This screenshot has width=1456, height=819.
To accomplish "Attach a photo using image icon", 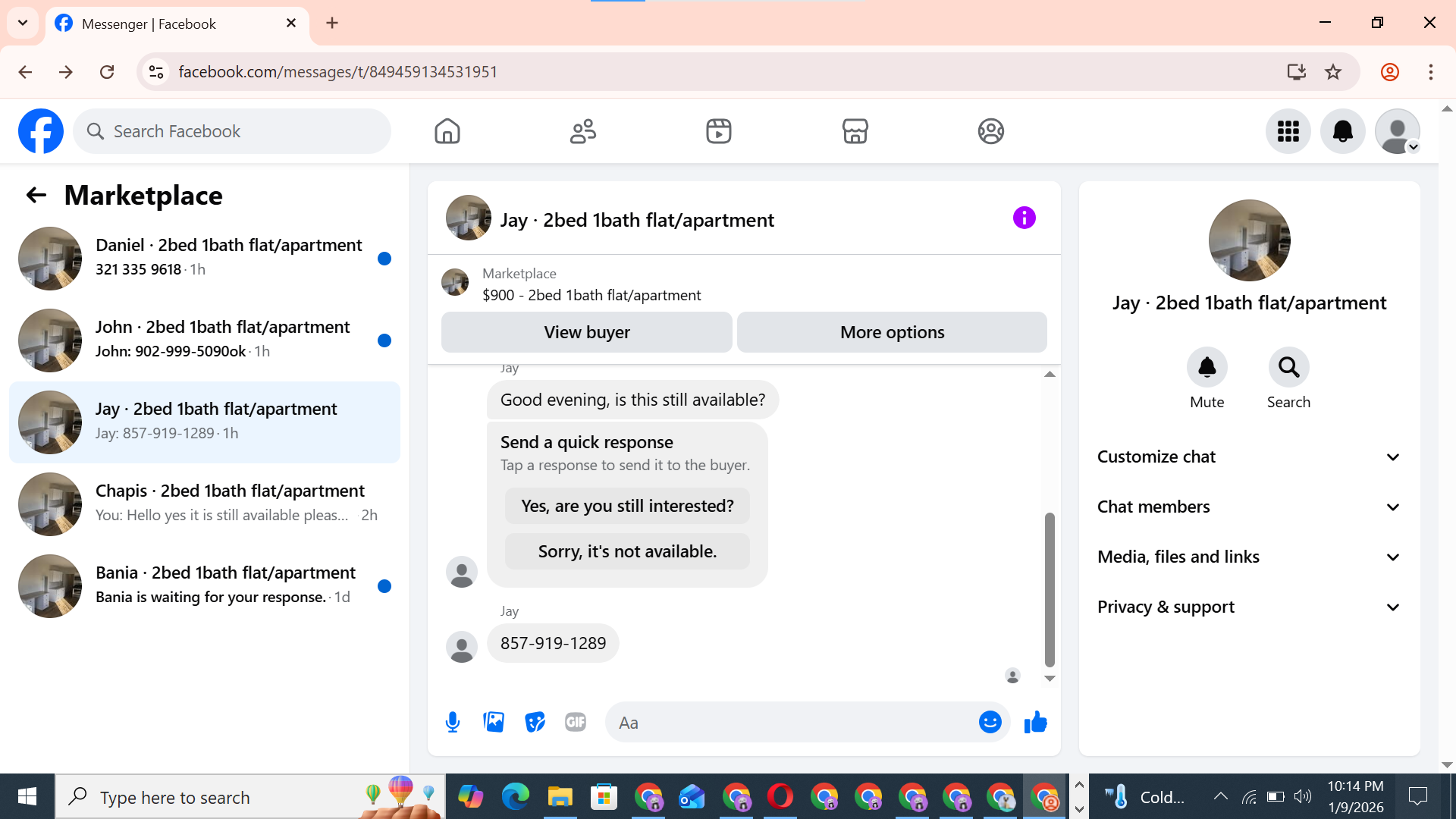I will tap(494, 722).
